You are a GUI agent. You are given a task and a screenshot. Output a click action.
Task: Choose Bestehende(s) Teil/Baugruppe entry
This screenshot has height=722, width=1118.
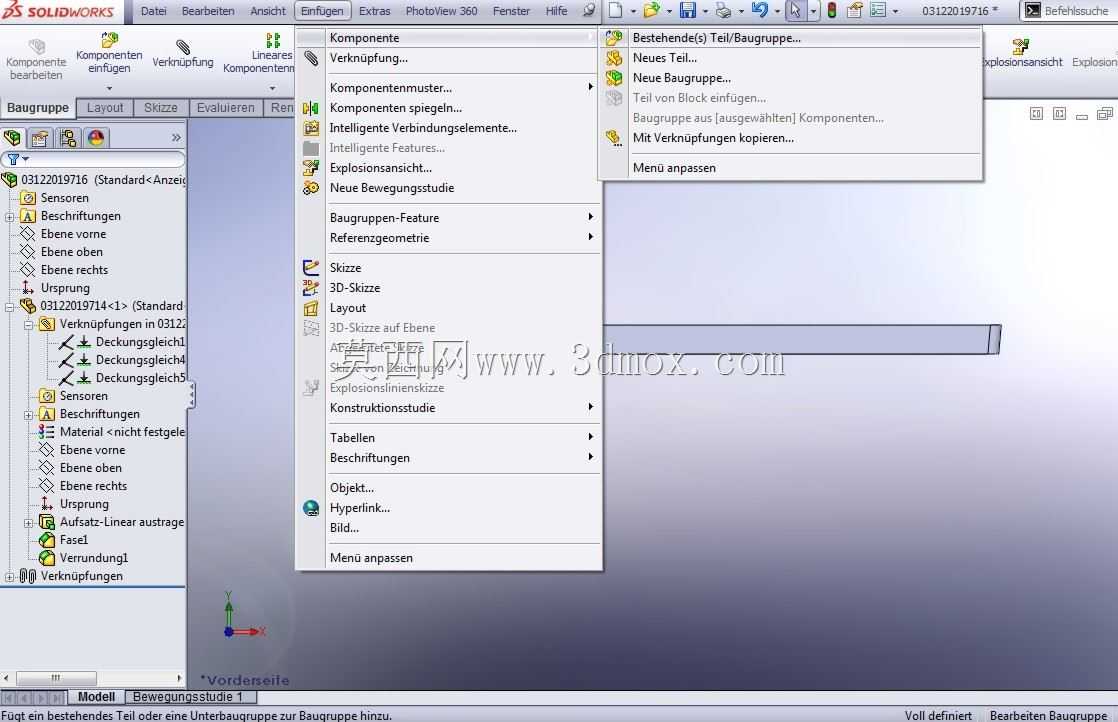(x=791, y=38)
